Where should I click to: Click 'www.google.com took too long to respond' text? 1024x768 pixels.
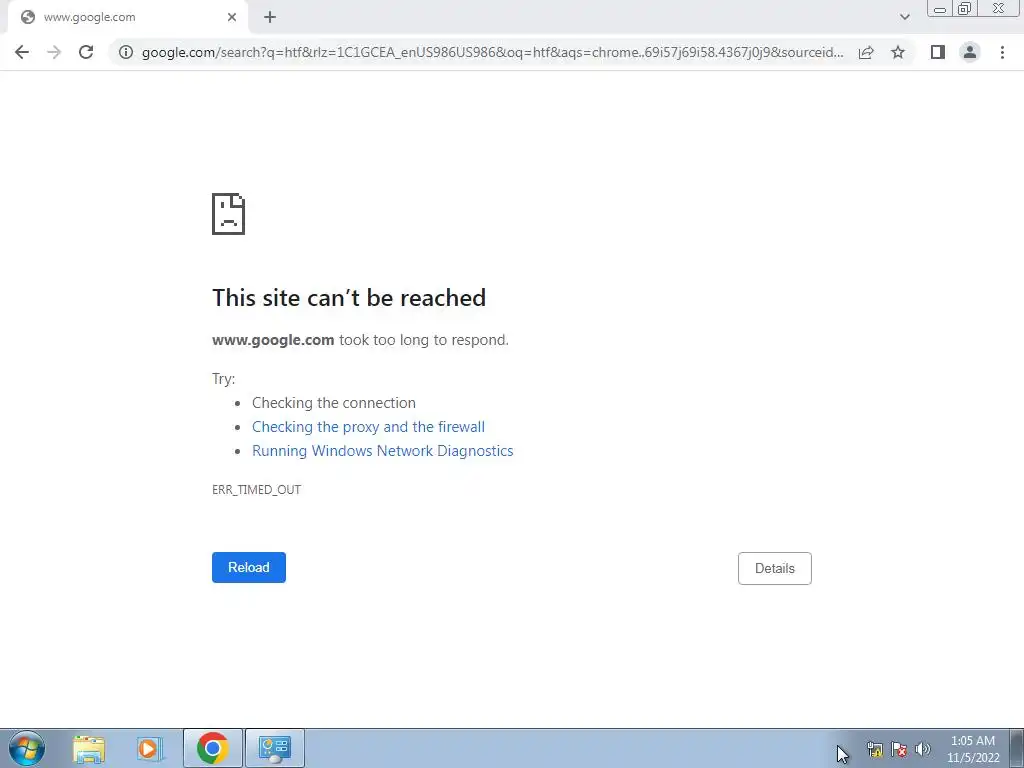click(x=360, y=340)
